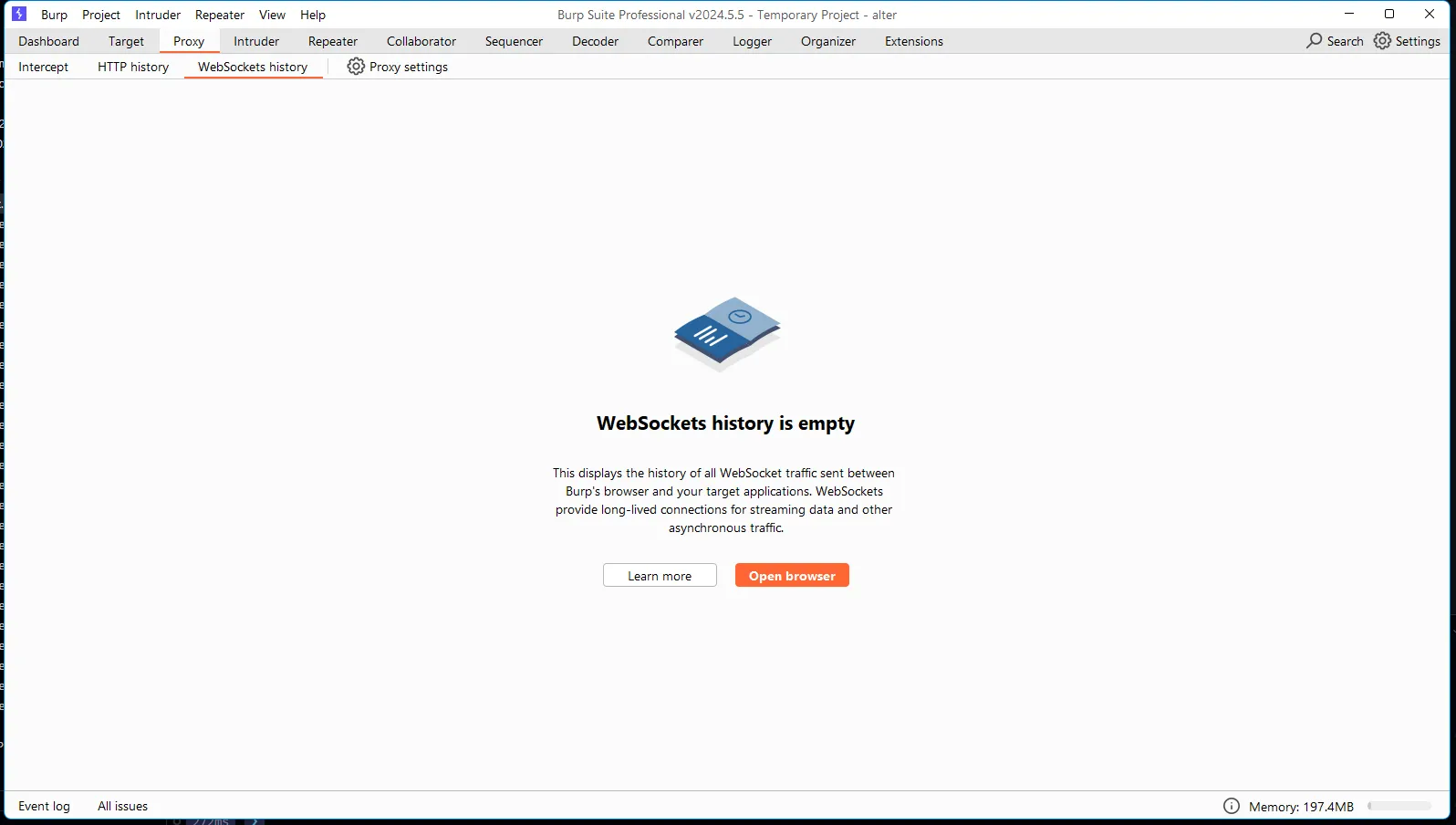The width and height of the screenshot is (1456, 825).
Task: Switch to the Intruder tool tab
Action: (x=256, y=41)
